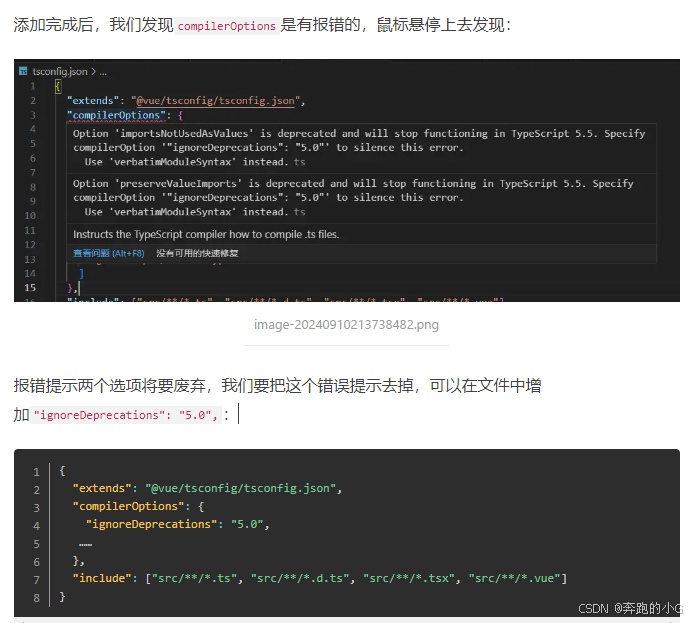Click inline "ignoreDeprecations": "5.0", code
Viewport: 692px width, 623px height.
point(126,415)
